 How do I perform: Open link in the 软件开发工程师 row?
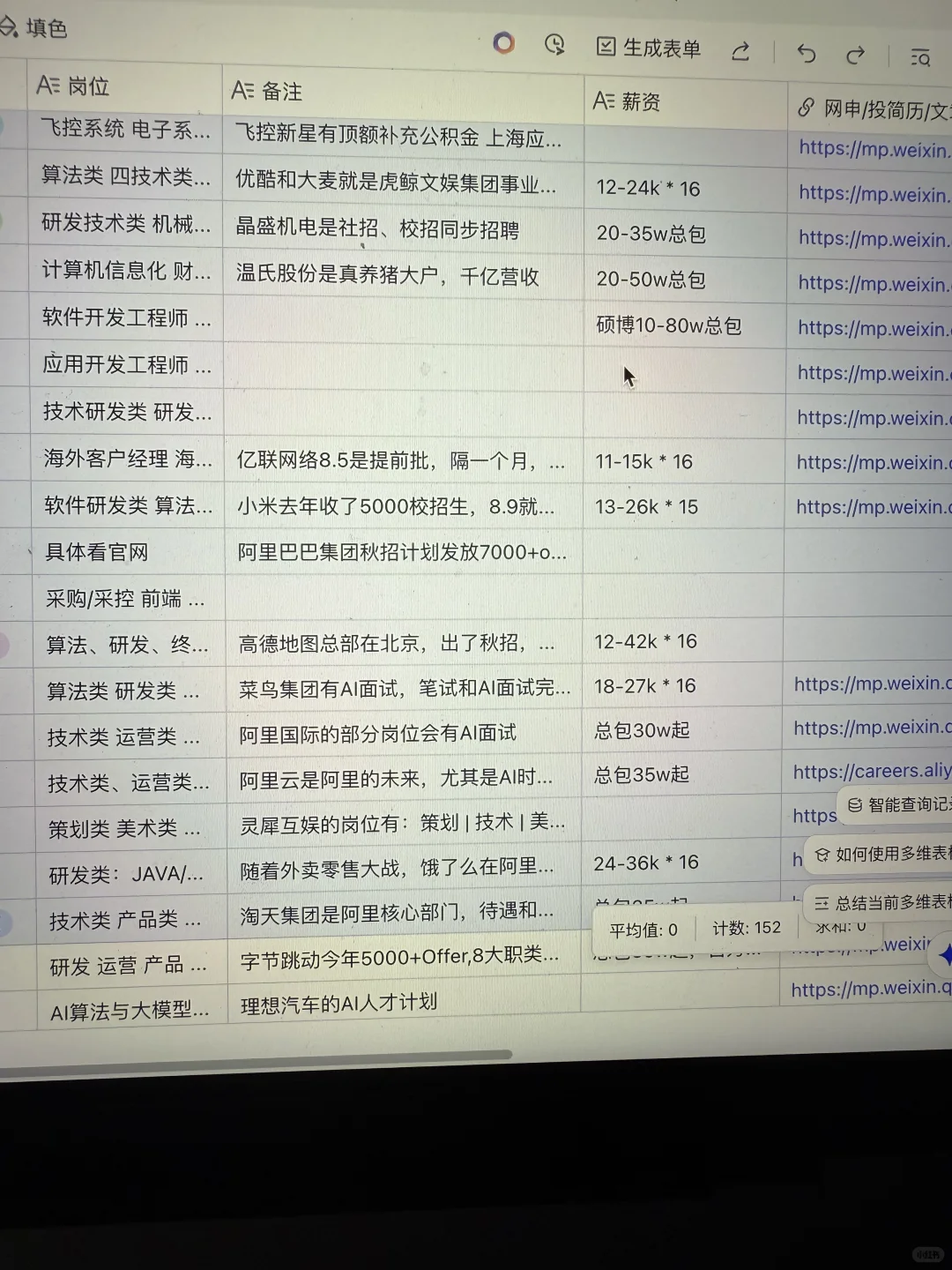tap(874, 328)
